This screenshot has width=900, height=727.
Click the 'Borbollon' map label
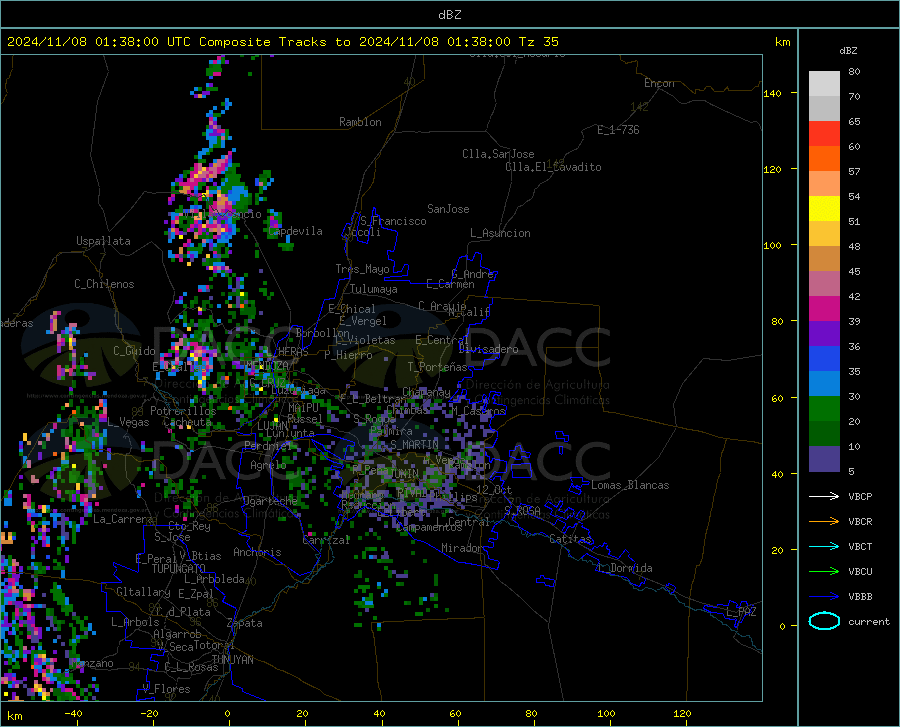click(323, 333)
